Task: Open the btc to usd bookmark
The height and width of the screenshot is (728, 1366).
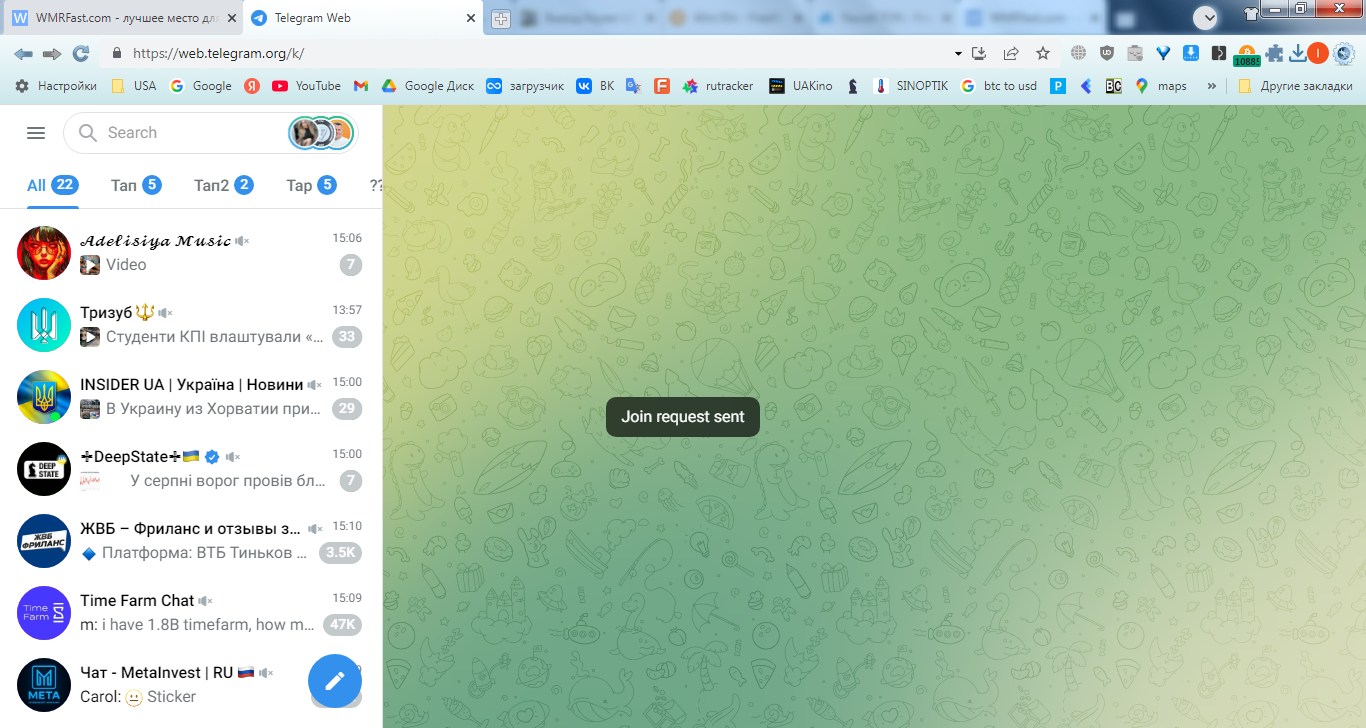Action: pyautogui.click(x=999, y=86)
